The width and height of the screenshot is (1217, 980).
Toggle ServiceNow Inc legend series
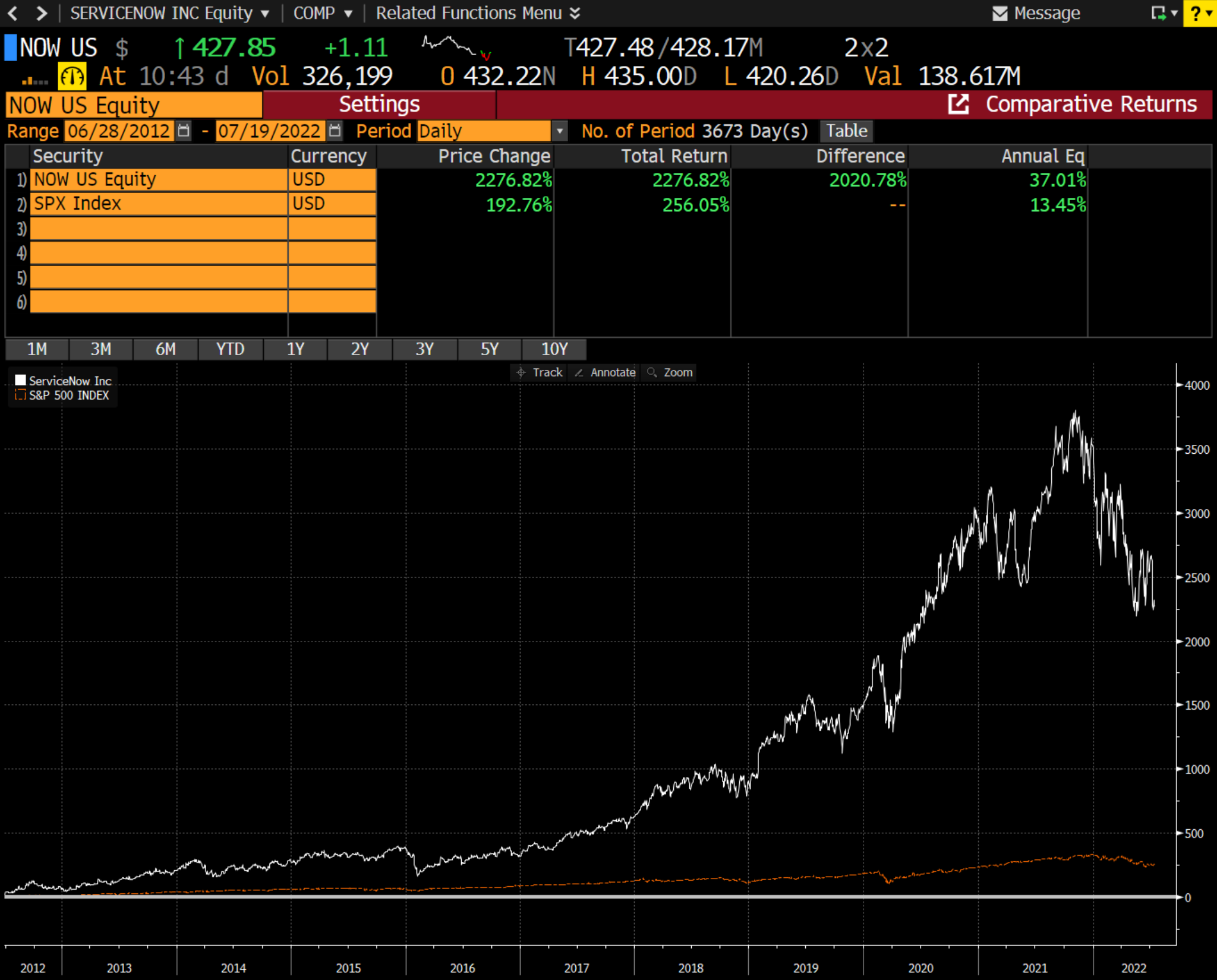pyautogui.click(x=63, y=381)
